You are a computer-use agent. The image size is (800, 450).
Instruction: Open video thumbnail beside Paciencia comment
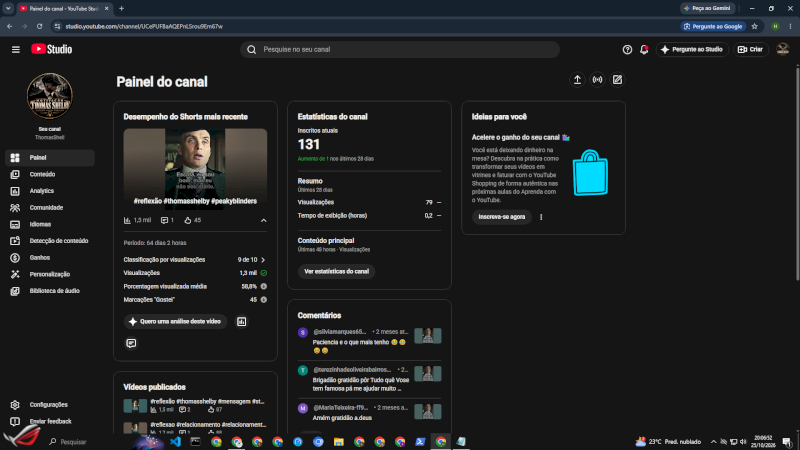click(428, 336)
